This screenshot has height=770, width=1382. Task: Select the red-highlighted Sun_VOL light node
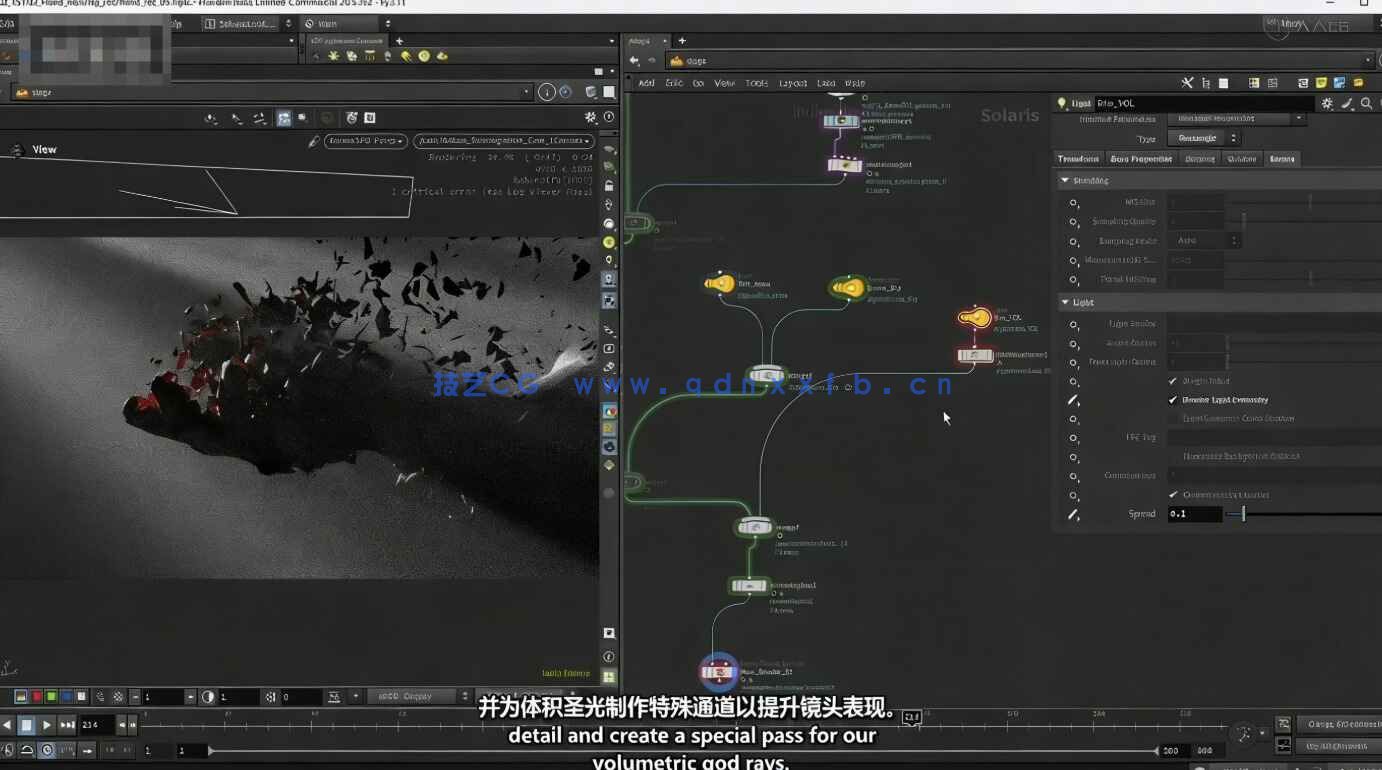point(973,320)
